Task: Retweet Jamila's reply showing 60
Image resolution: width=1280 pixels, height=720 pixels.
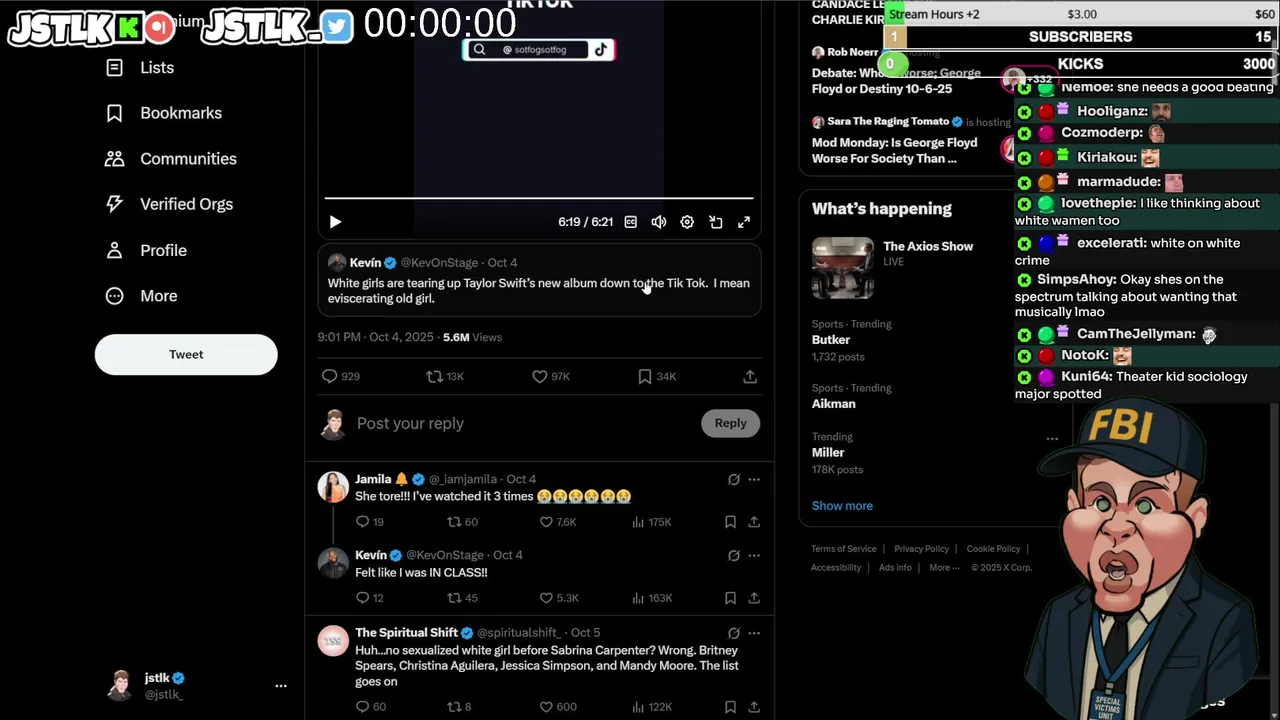Action: (462, 522)
